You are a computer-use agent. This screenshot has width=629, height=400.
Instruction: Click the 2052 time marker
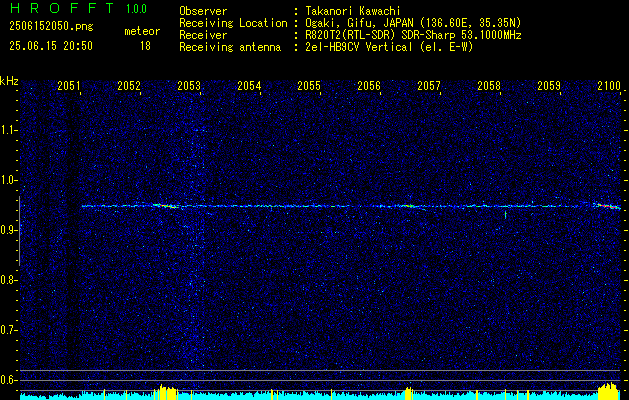[129, 85]
